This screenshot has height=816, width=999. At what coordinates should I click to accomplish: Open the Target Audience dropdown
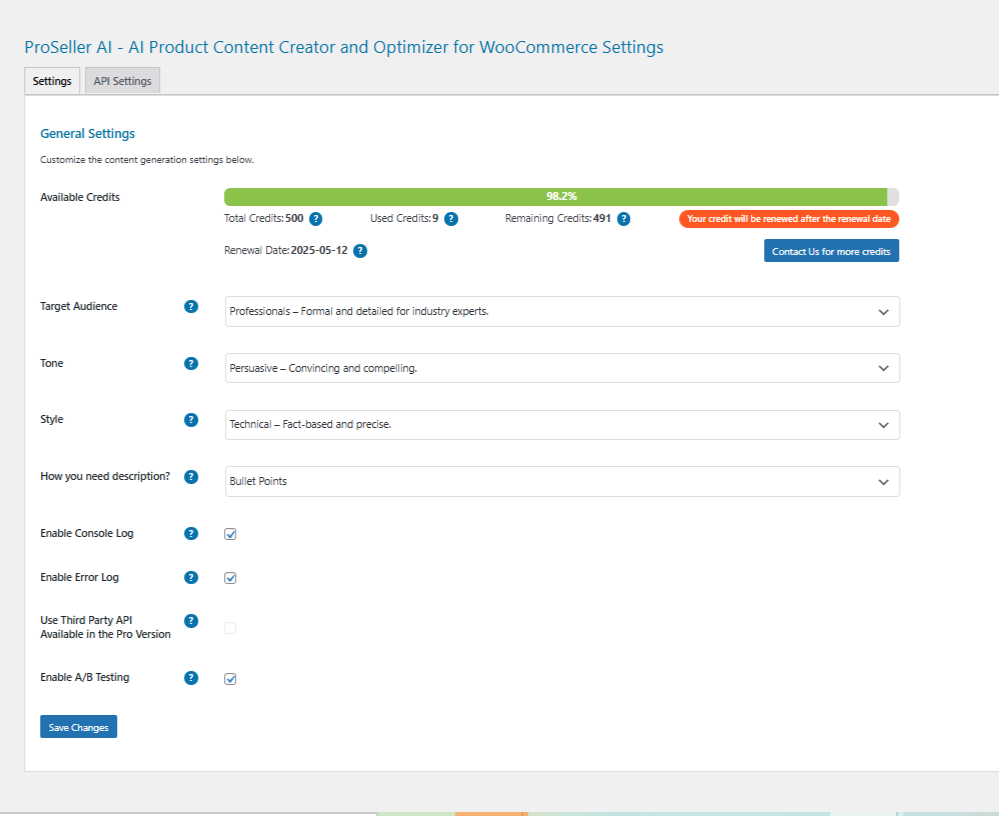click(x=562, y=311)
